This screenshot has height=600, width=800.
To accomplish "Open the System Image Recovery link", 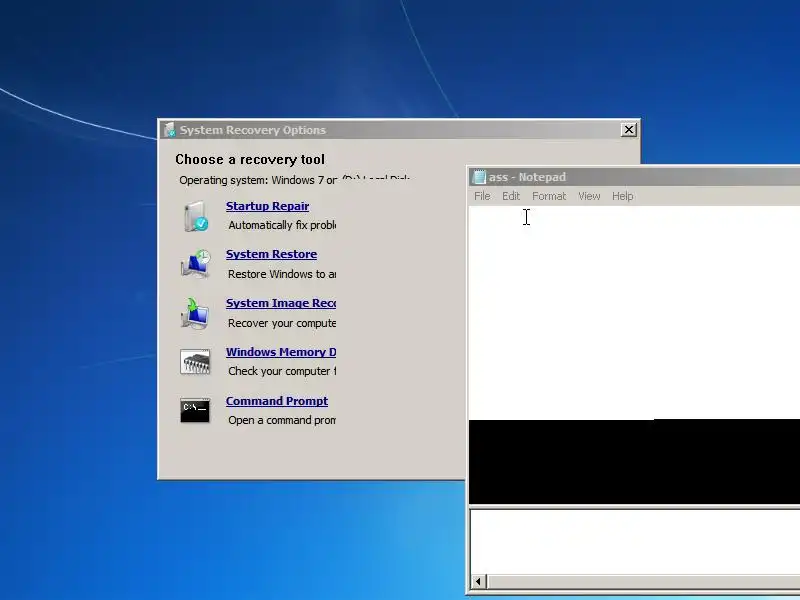I will (x=281, y=303).
